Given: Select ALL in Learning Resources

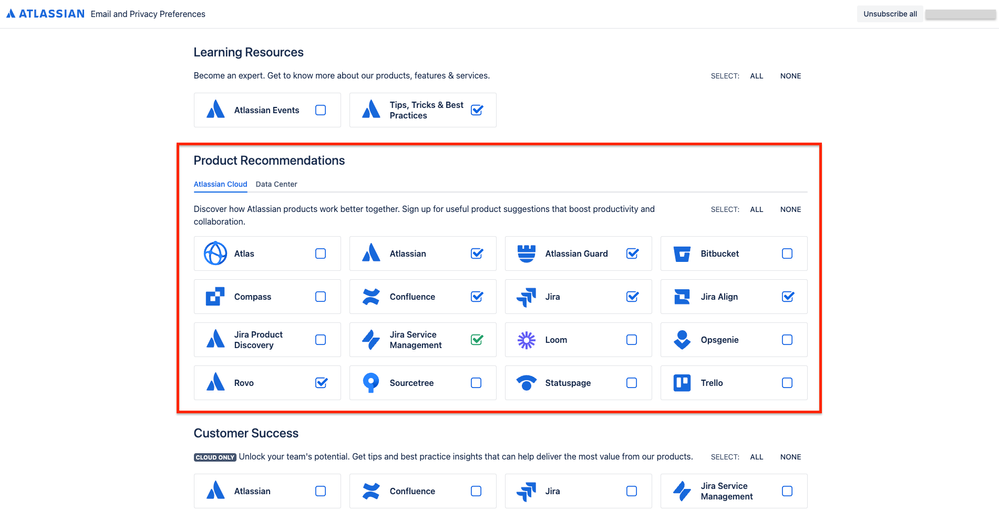Looking at the screenshot, I should click(756, 76).
